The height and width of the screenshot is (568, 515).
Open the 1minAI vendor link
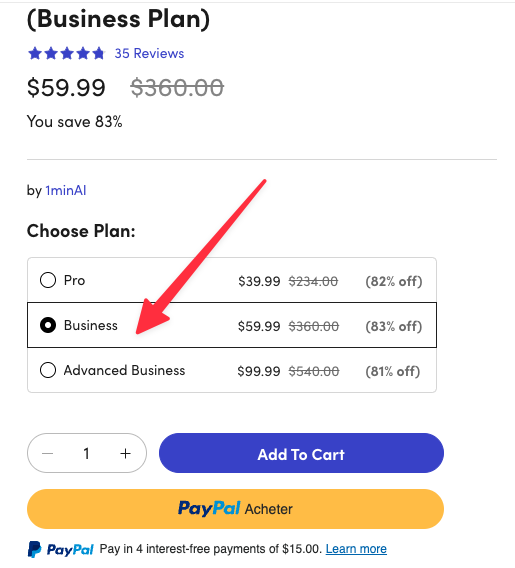click(x=66, y=191)
